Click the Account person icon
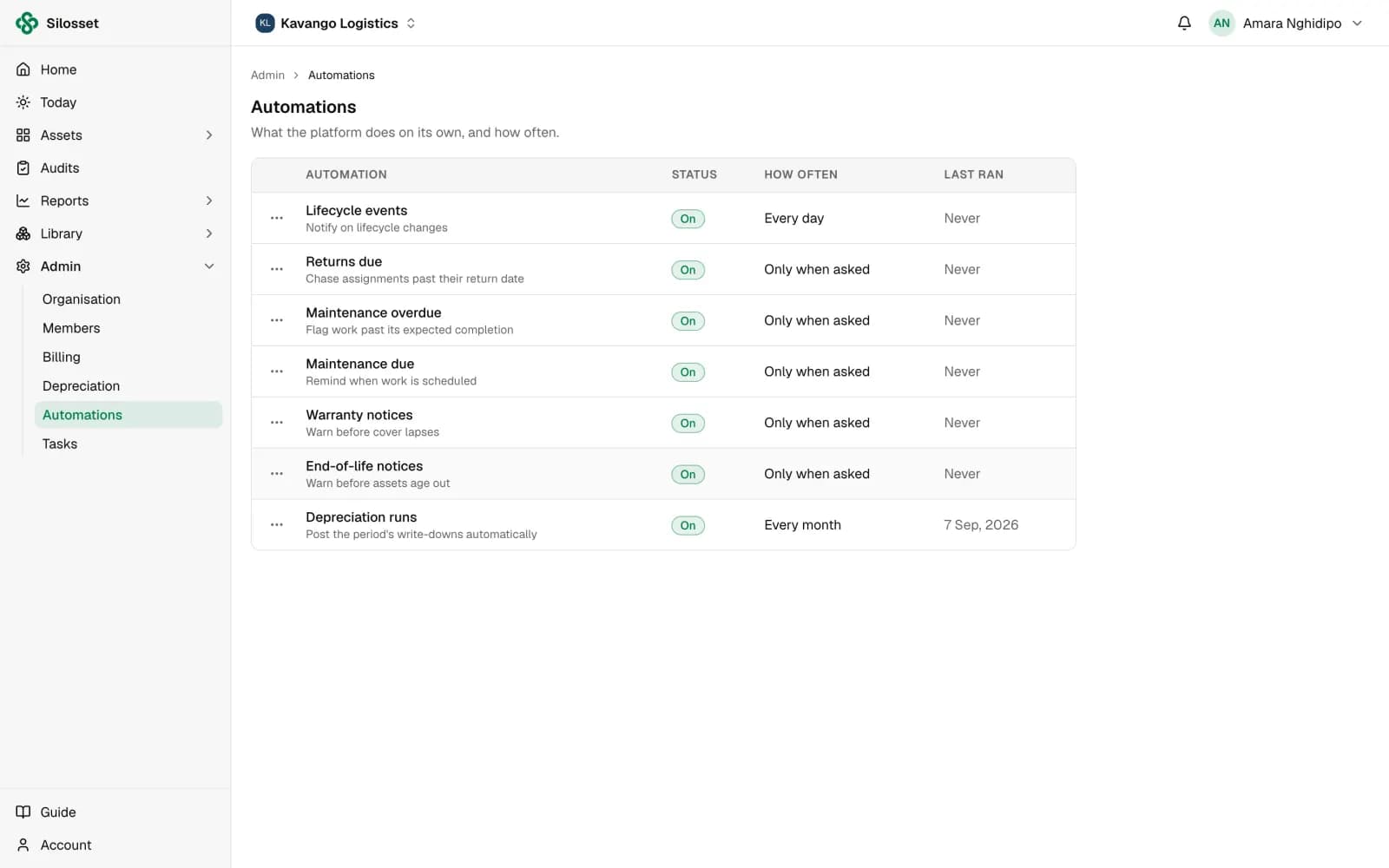 click(x=23, y=845)
